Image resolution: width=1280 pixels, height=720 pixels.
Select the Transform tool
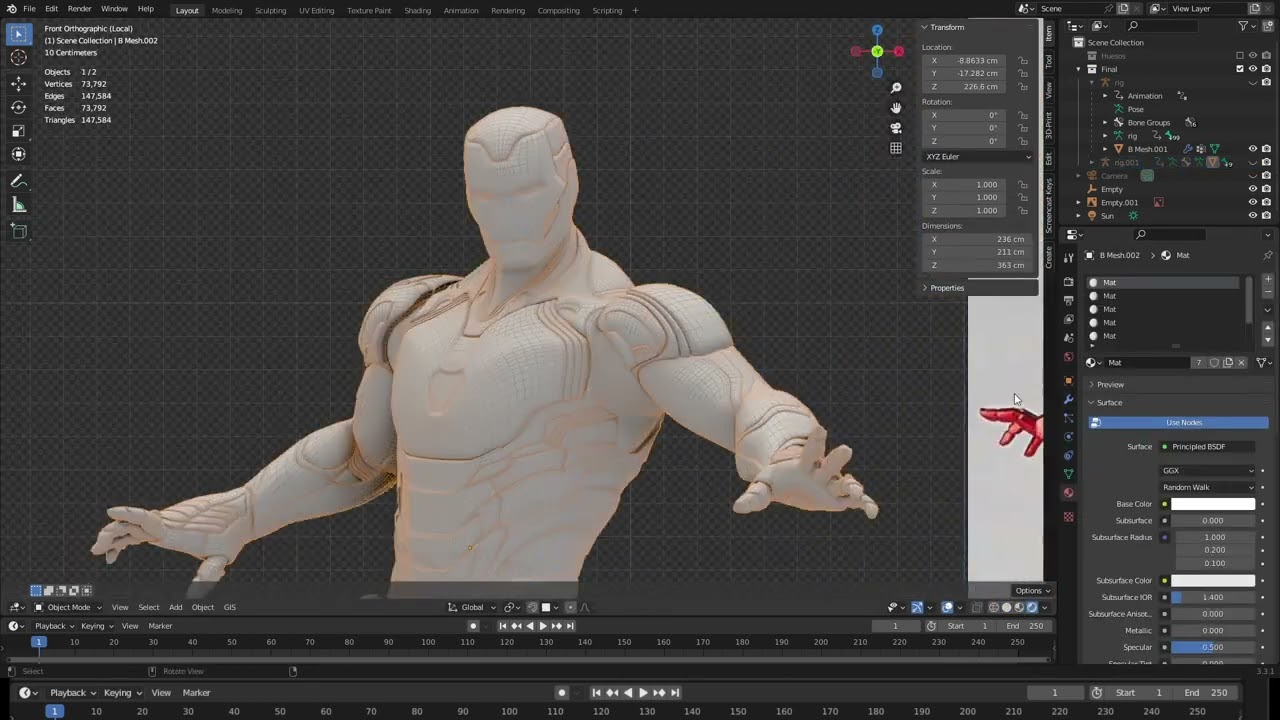pyautogui.click(x=18, y=154)
